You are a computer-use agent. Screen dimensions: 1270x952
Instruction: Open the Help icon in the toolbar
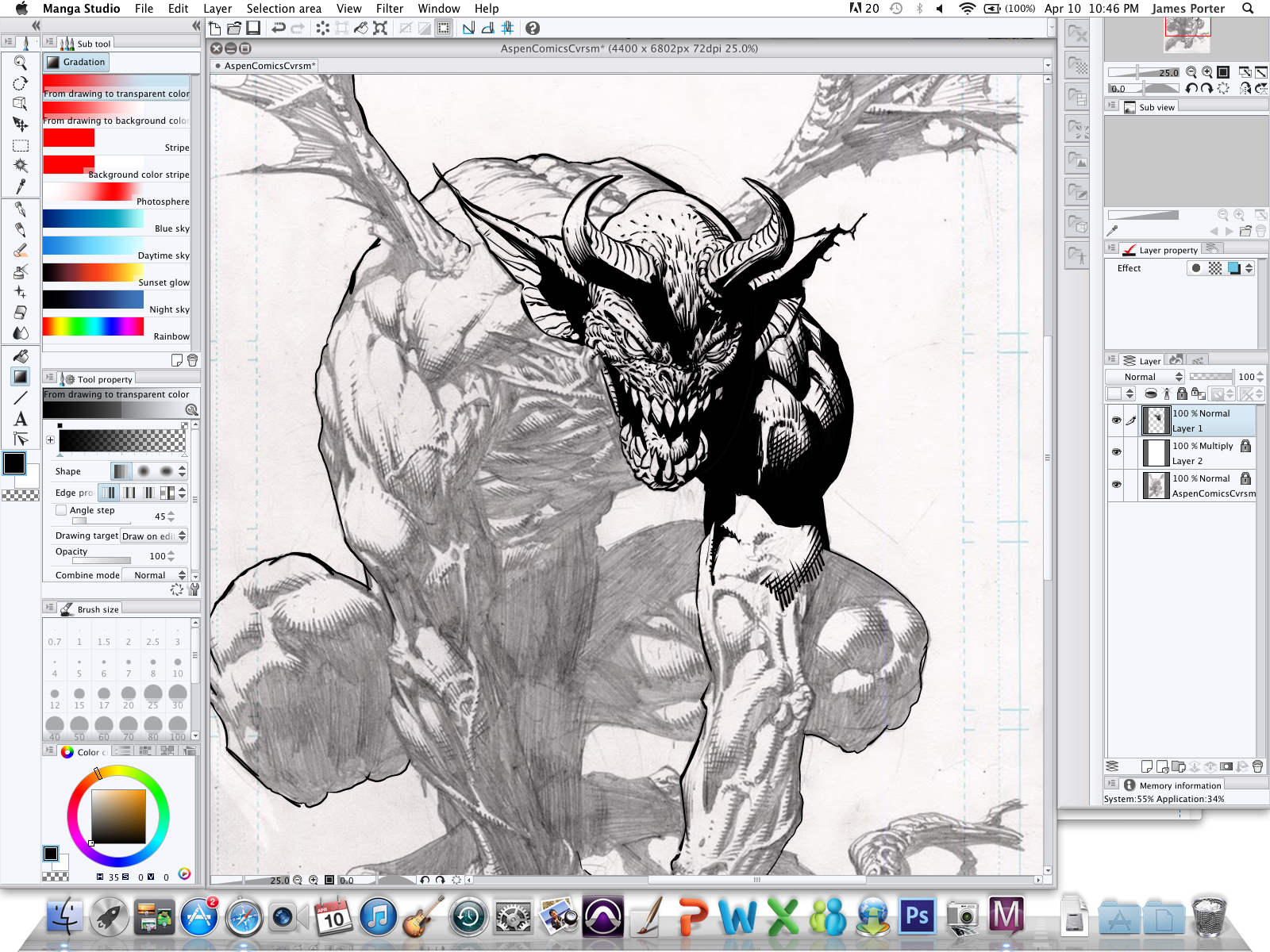point(532,29)
